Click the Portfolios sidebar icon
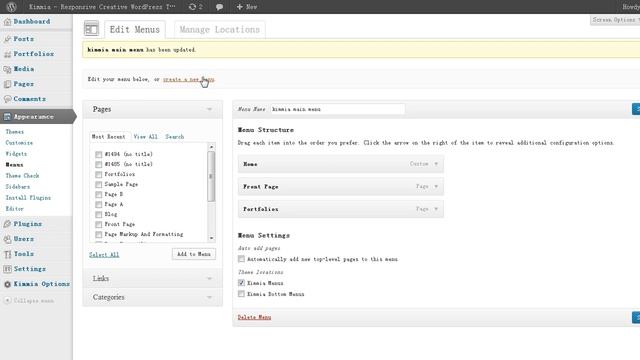Image resolution: width=640 pixels, height=360 pixels. (x=7, y=54)
